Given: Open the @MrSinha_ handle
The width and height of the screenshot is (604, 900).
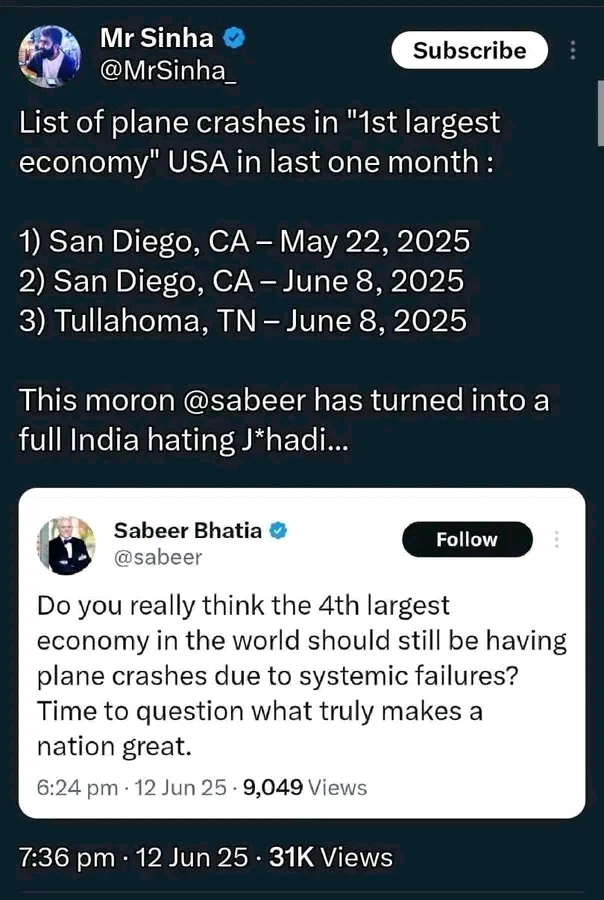Looking at the screenshot, I should [x=168, y=71].
